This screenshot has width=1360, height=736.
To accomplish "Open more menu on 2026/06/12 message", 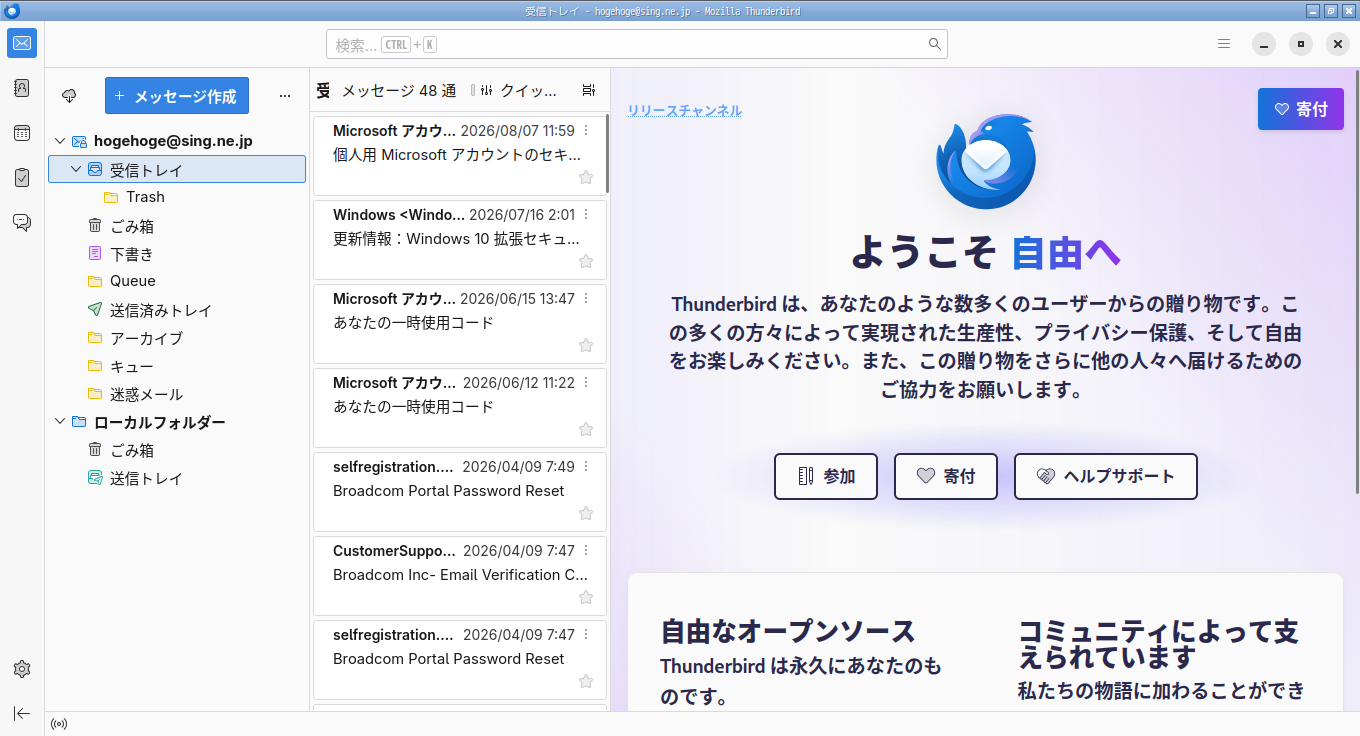I will [x=586, y=383].
